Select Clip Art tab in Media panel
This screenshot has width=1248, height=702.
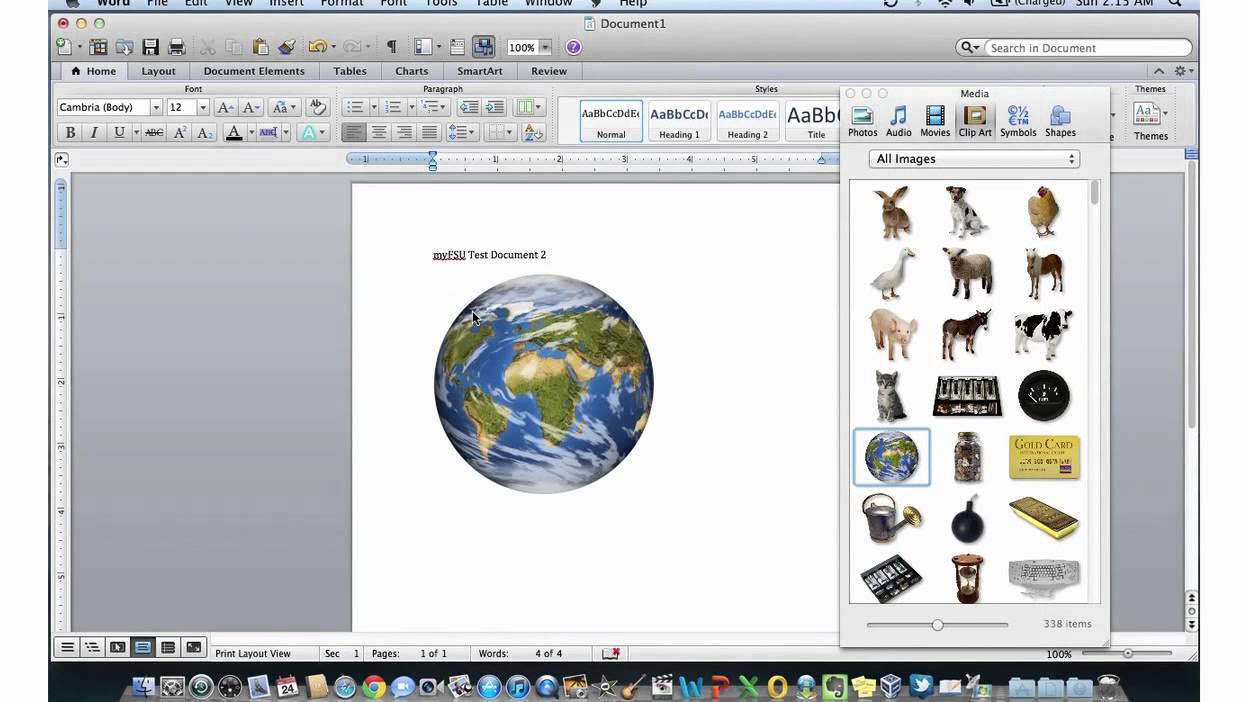[975, 122]
